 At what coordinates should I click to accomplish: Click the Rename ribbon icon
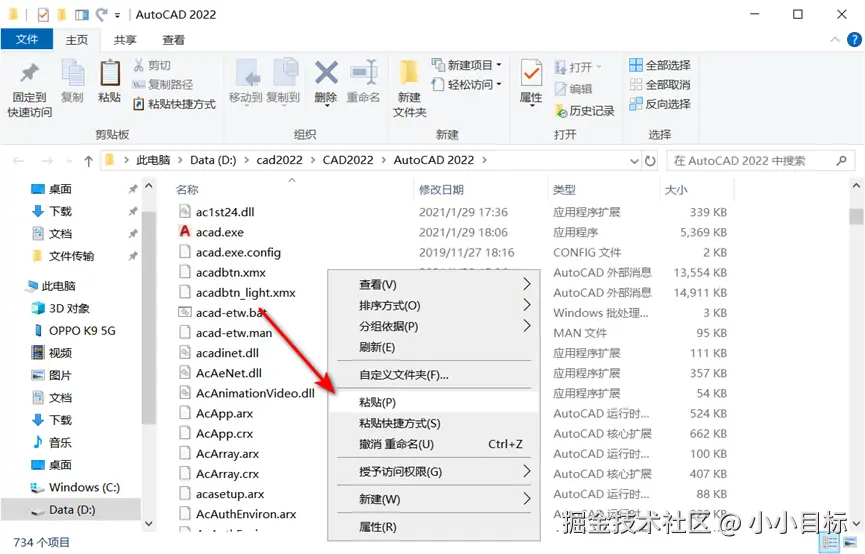click(x=364, y=73)
